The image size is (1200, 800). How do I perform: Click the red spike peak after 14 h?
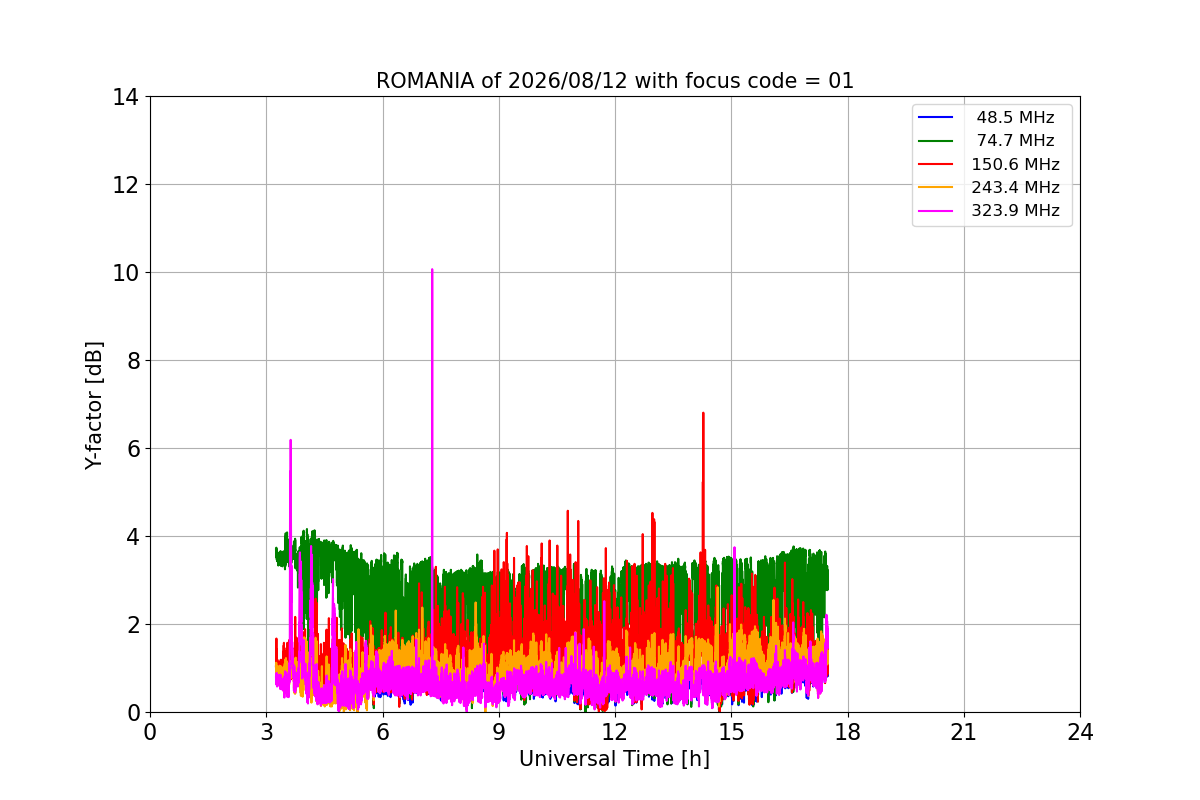(x=703, y=413)
